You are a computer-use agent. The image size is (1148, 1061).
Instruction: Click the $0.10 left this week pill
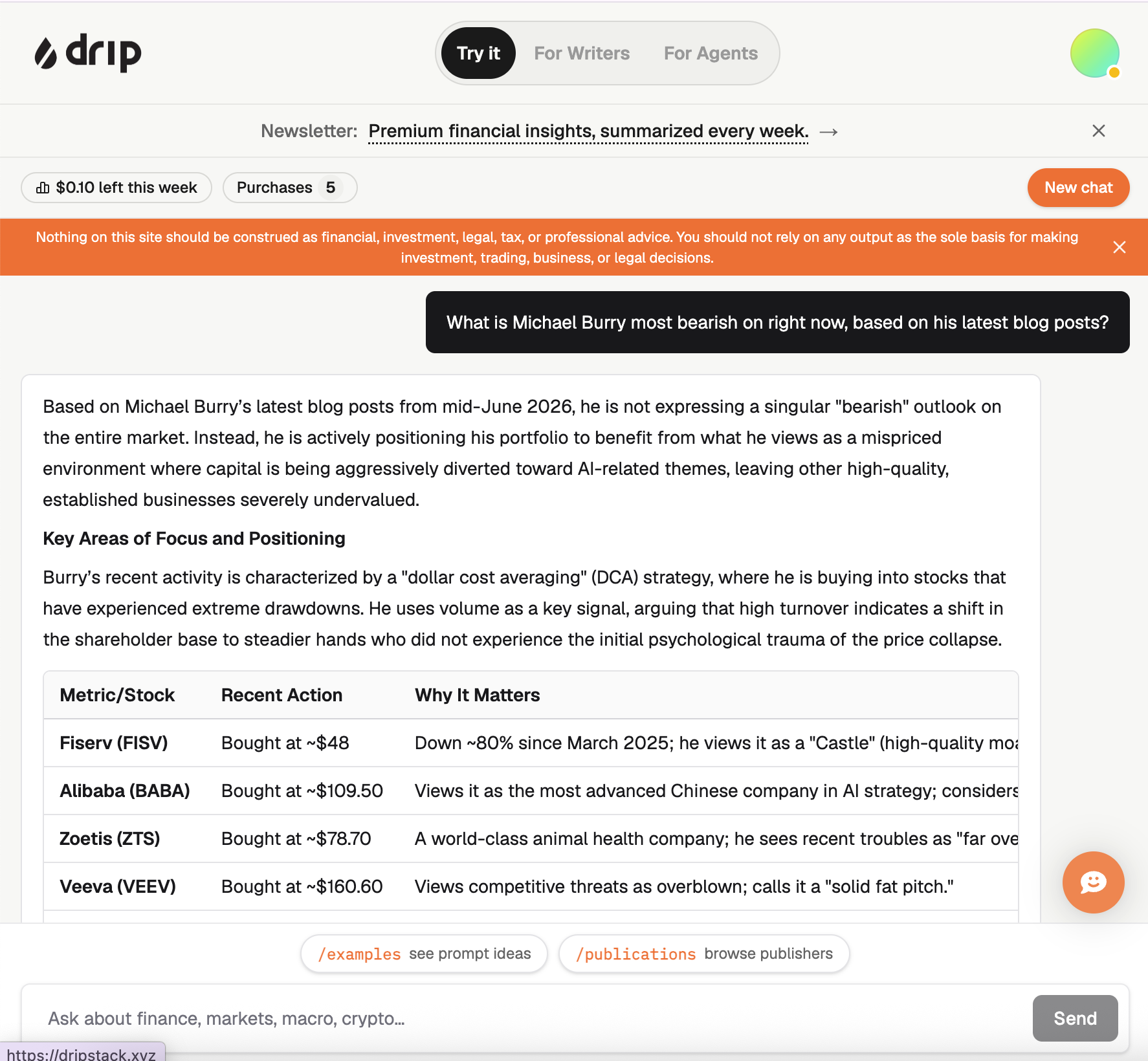(116, 188)
